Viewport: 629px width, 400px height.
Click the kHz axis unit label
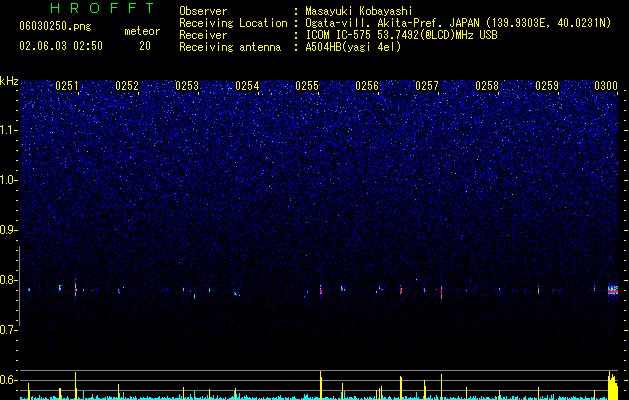tap(9, 81)
